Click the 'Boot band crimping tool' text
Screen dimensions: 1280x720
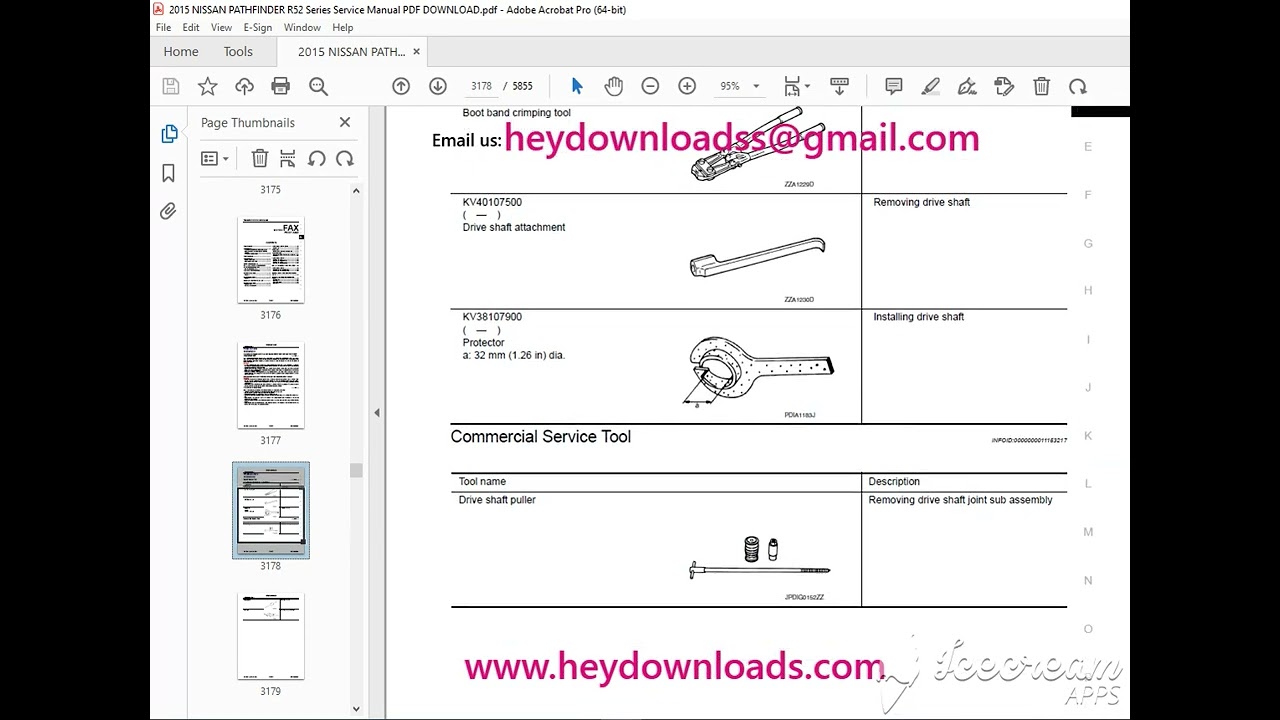pos(516,113)
